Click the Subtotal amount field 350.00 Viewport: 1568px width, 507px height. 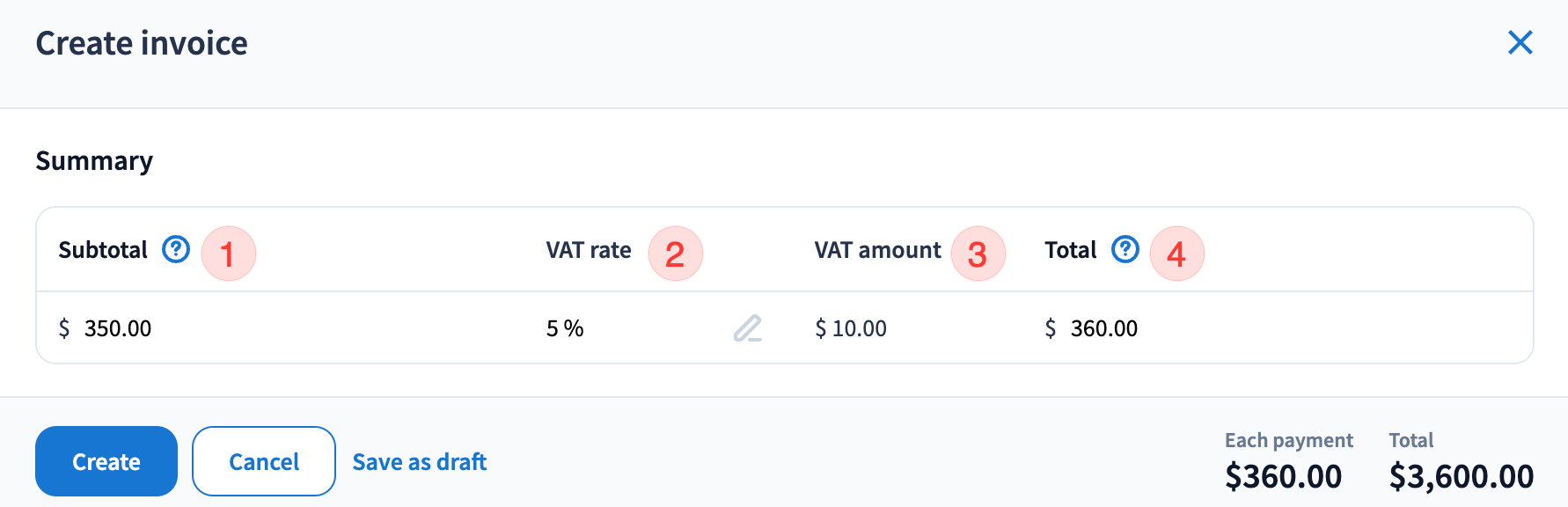point(118,328)
